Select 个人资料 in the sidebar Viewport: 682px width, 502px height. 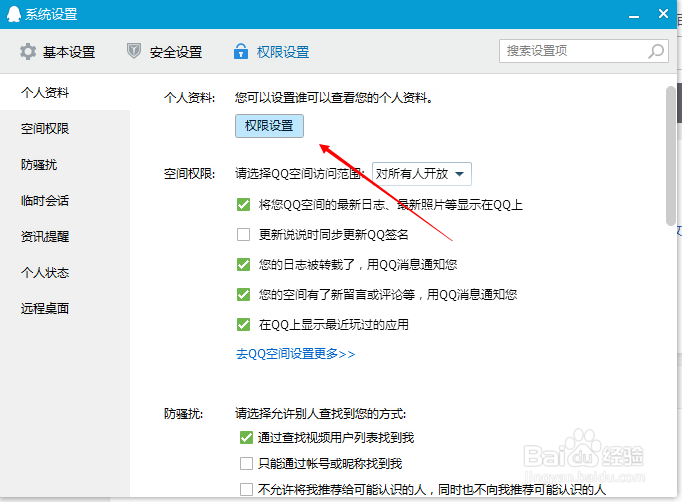pos(65,92)
